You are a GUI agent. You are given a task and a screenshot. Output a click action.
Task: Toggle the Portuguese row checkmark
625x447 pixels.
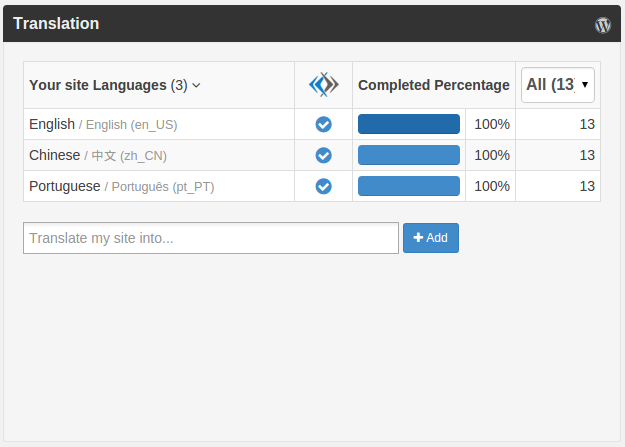point(323,186)
